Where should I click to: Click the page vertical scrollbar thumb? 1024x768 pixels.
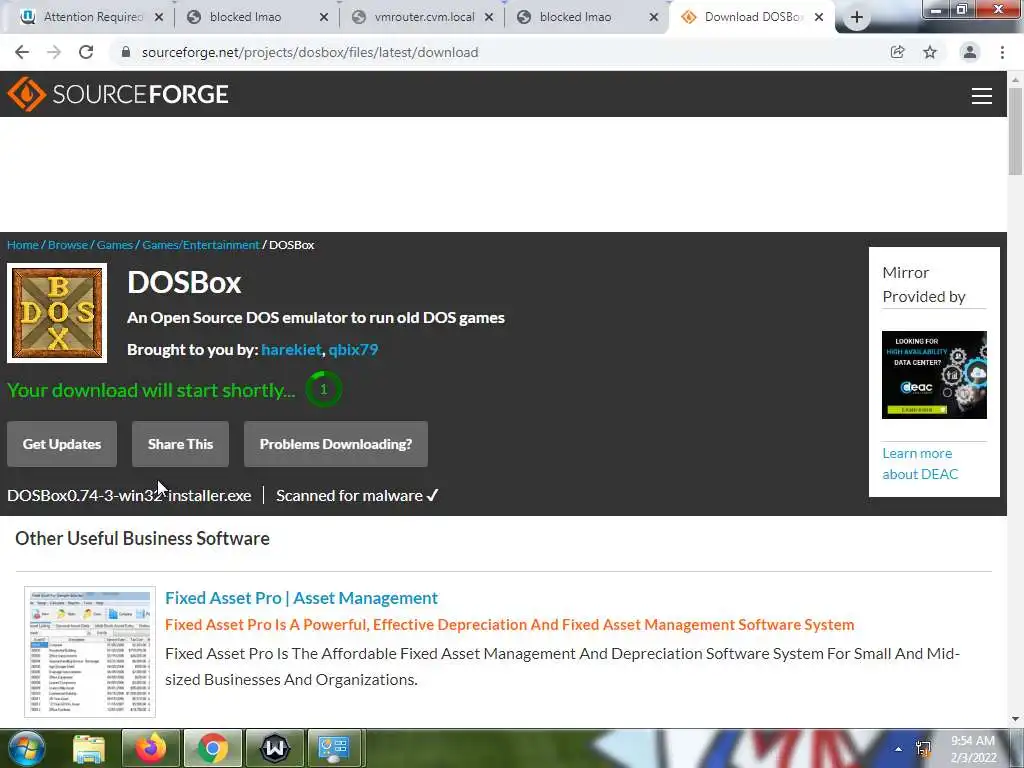(1015, 131)
